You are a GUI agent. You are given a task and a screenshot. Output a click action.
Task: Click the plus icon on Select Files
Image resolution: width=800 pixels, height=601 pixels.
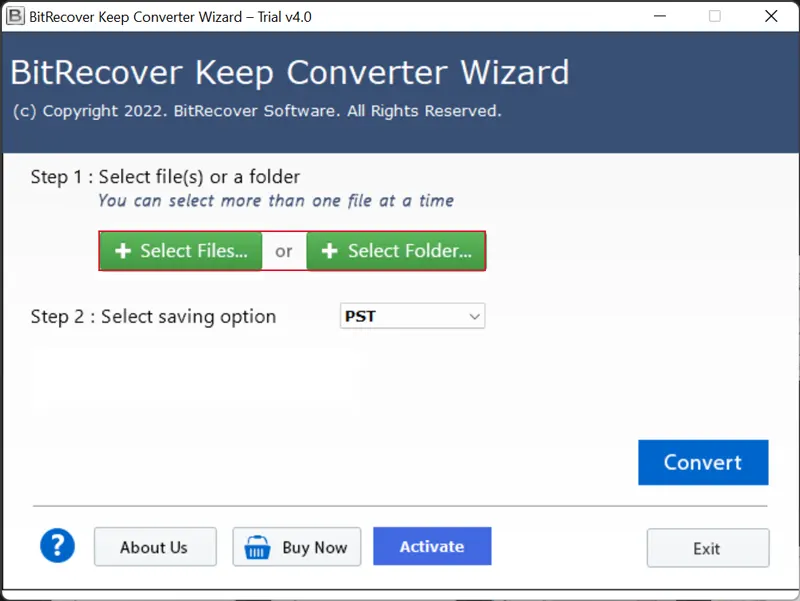pos(123,252)
